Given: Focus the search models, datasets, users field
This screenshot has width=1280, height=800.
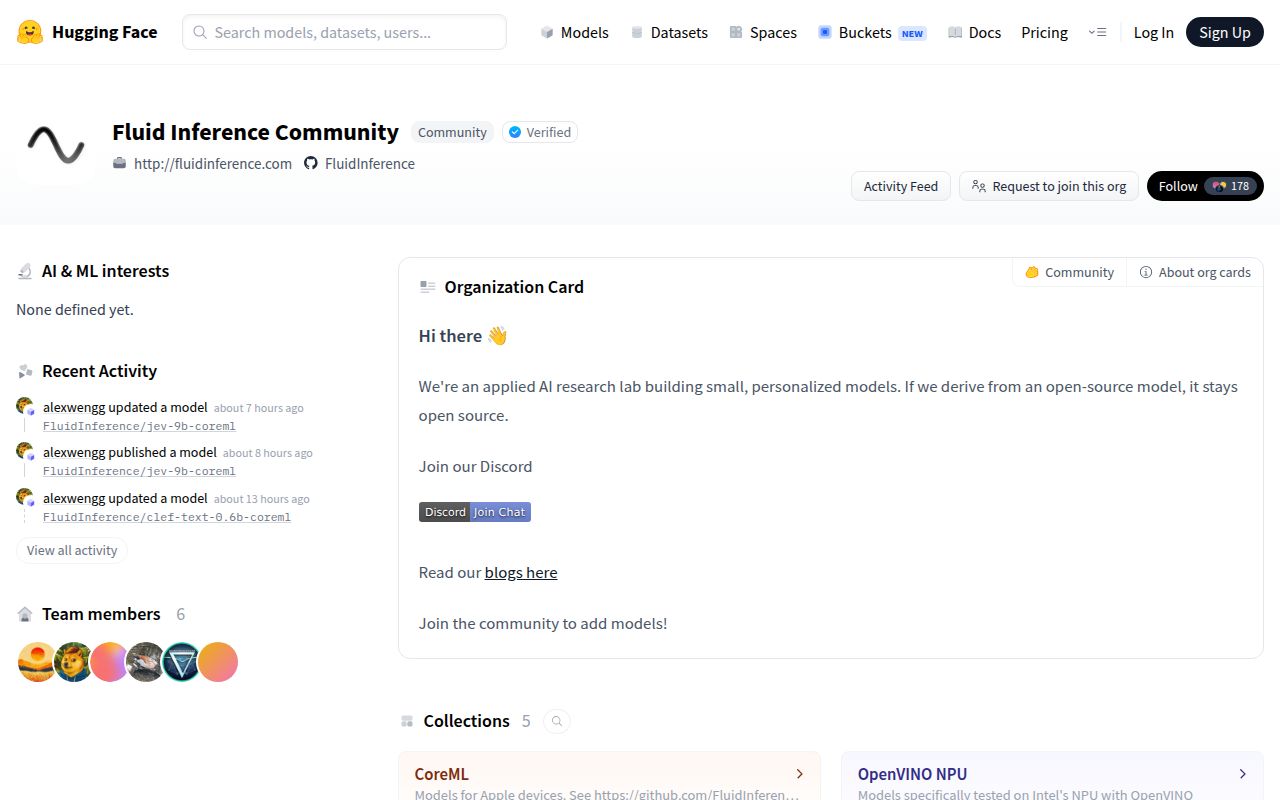Looking at the screenshot, I should pos(344,32).
